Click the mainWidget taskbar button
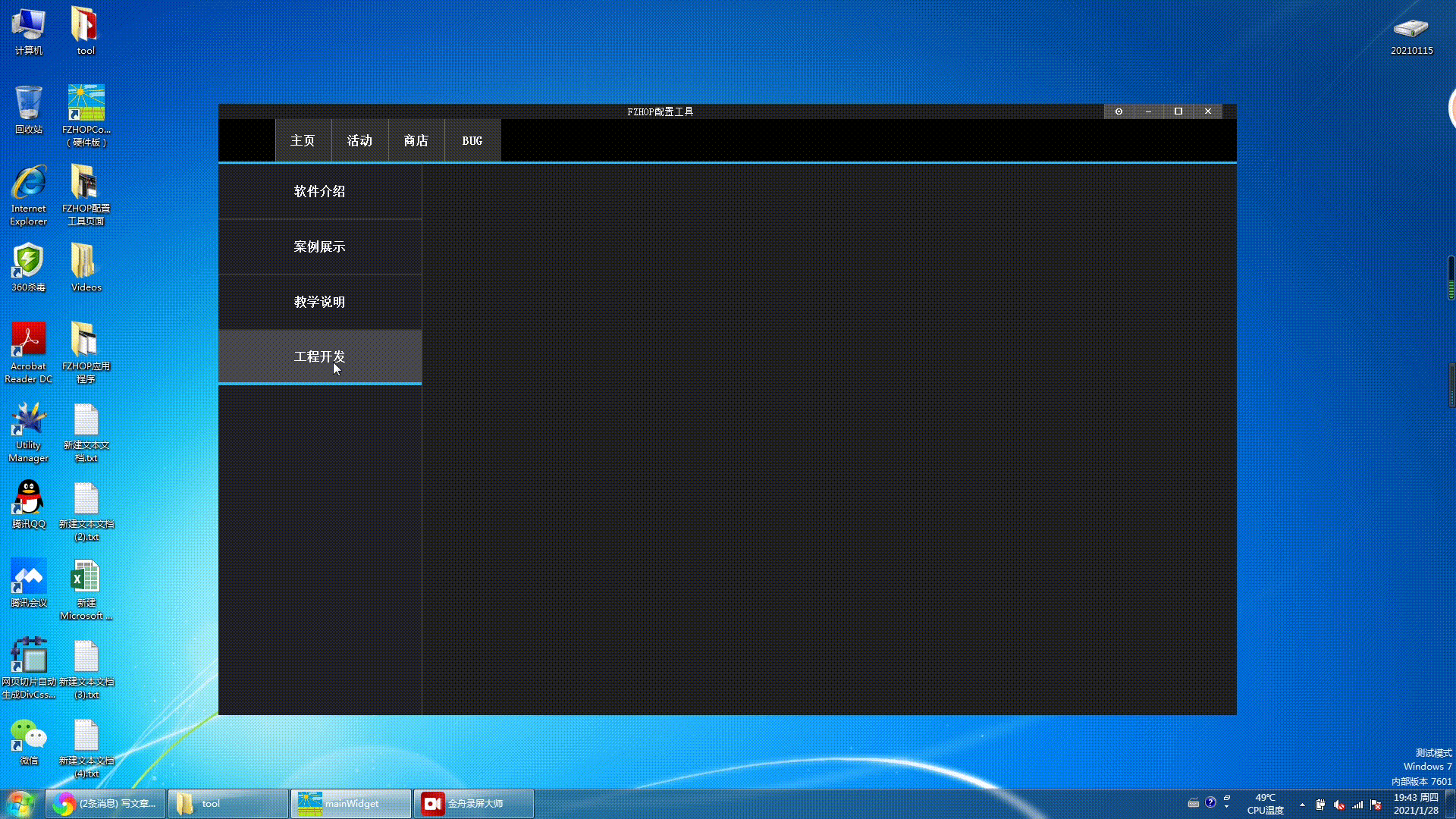1456x819 pixels. point(351,804)
